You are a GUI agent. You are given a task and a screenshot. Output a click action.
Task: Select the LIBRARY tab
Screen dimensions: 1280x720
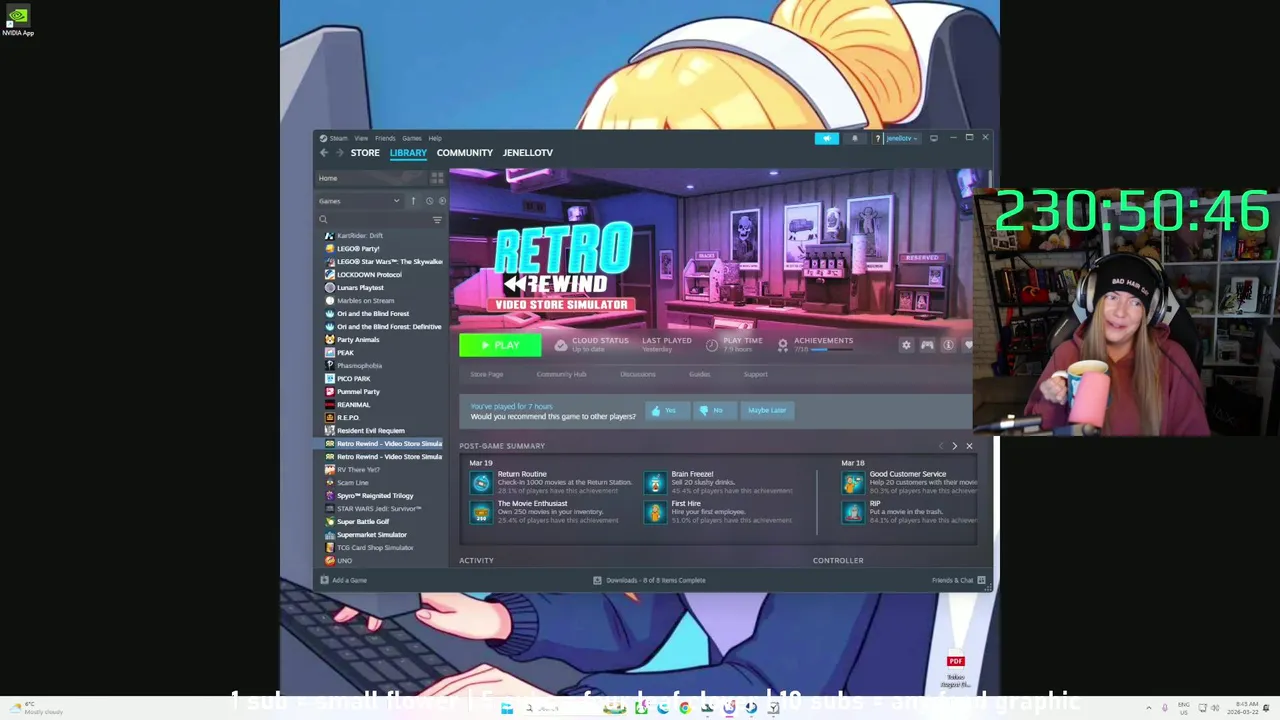pyautogui.click(x=408, y=153)
